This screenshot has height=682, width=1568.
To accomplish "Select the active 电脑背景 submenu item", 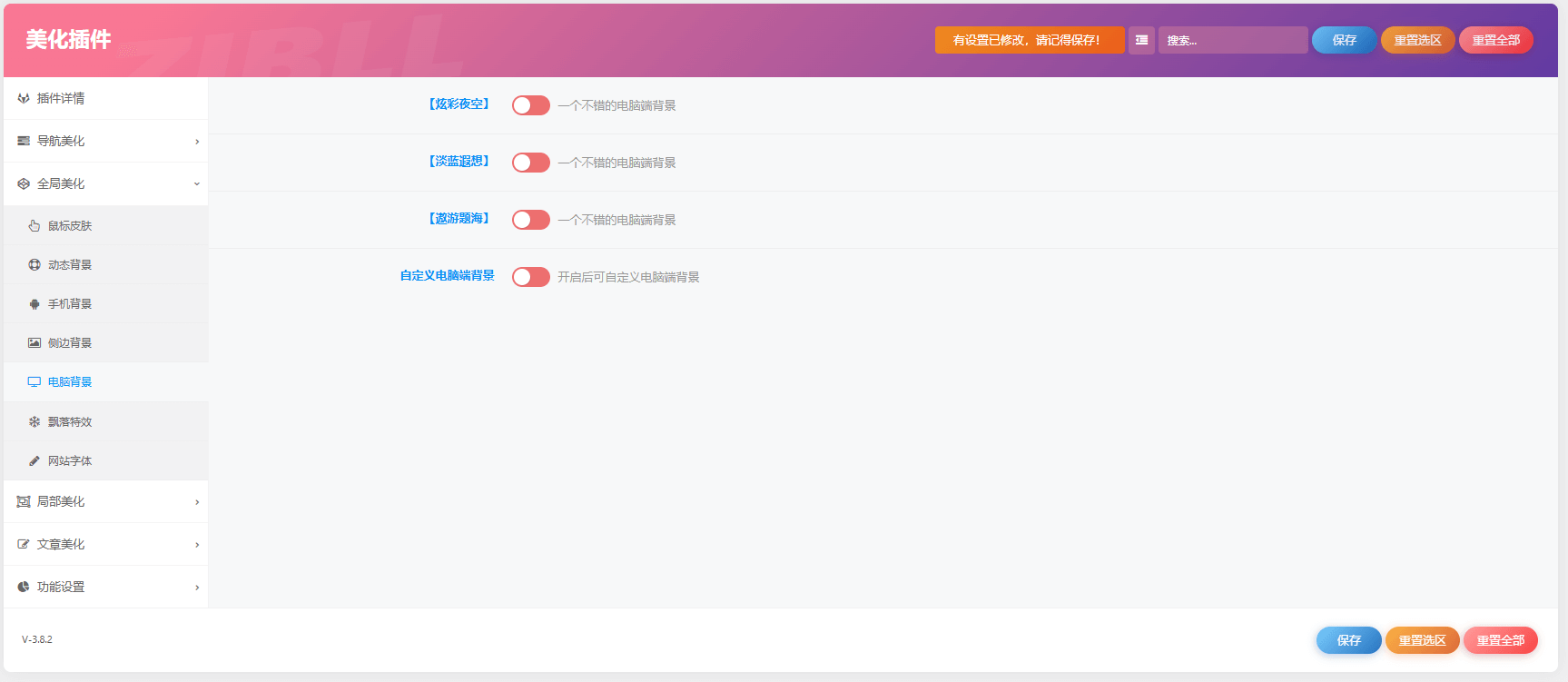I will [106, 381].
